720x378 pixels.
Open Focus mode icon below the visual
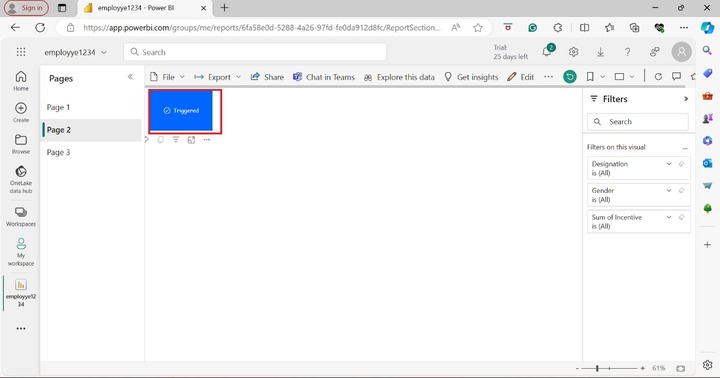[191, 140]
